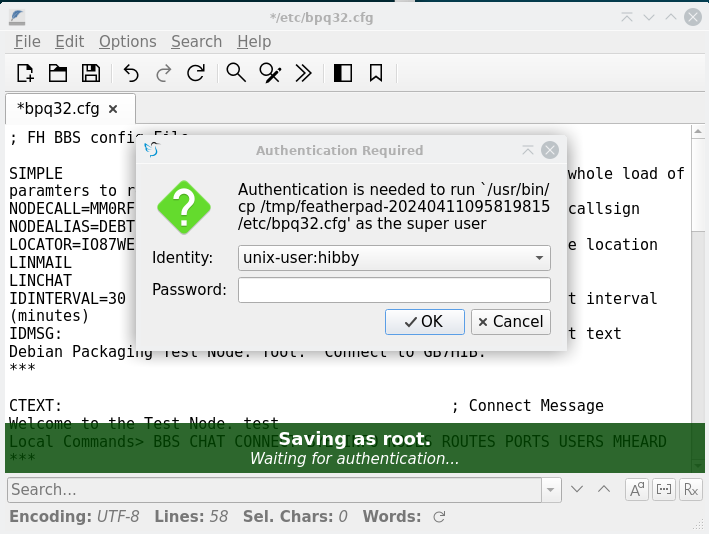Open the Search menu
709x534 pixels.
click(x=196, y=41)
